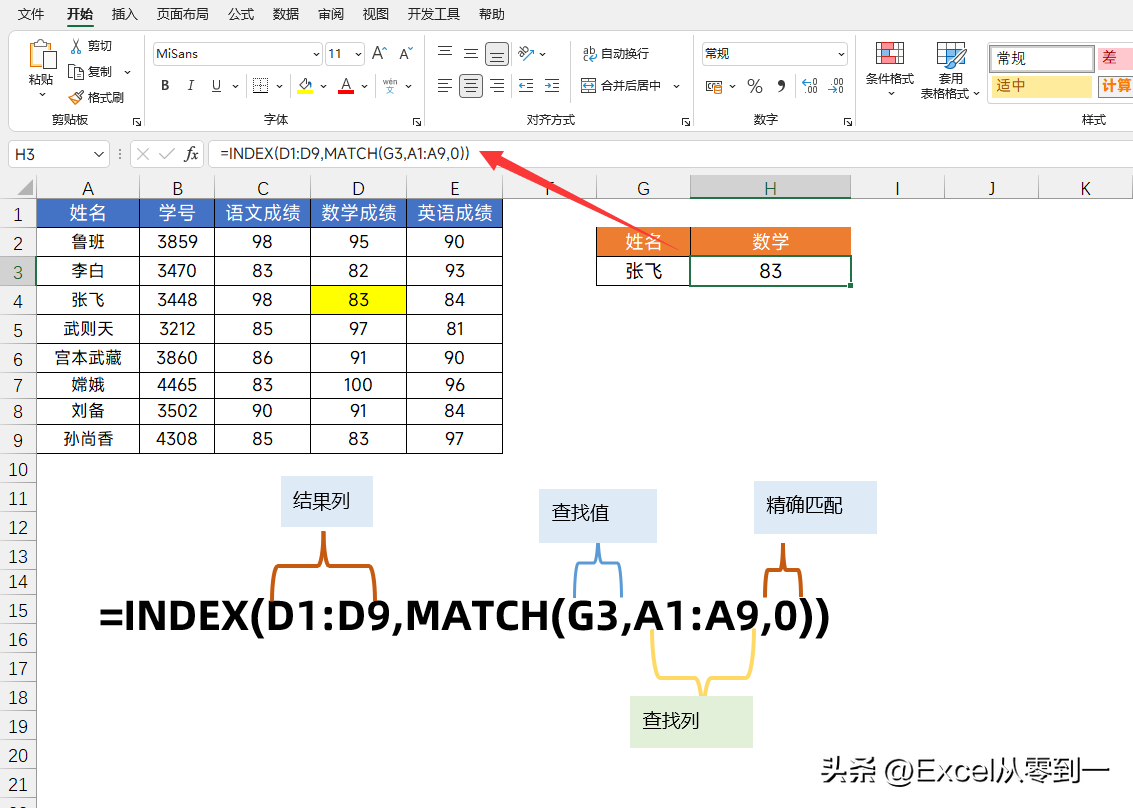Click into the formula bar text
This screenshot has height=808, width=1133.
click(x=345, y=153)
